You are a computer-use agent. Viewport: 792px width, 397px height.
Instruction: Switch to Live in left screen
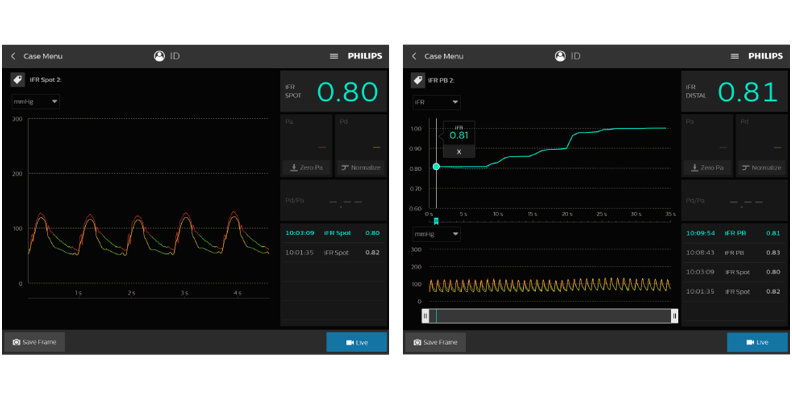(x=357, y=342)
